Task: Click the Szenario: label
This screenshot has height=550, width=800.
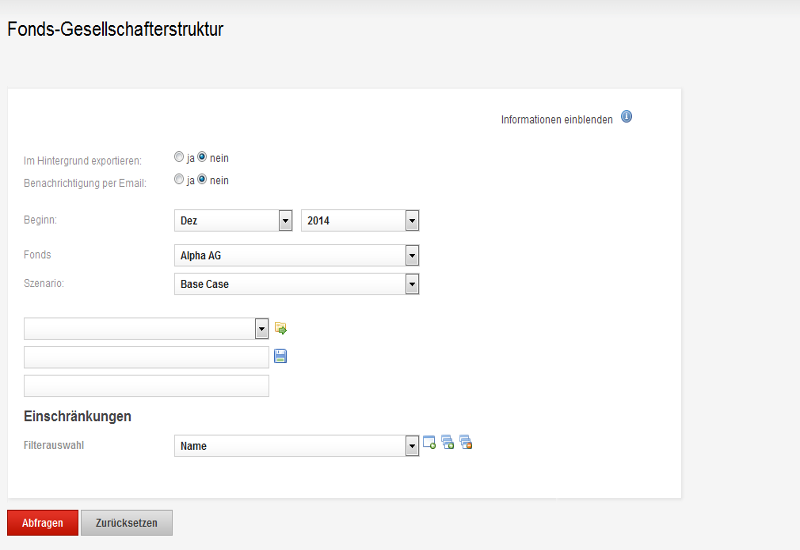Action: tap(44, 283)
